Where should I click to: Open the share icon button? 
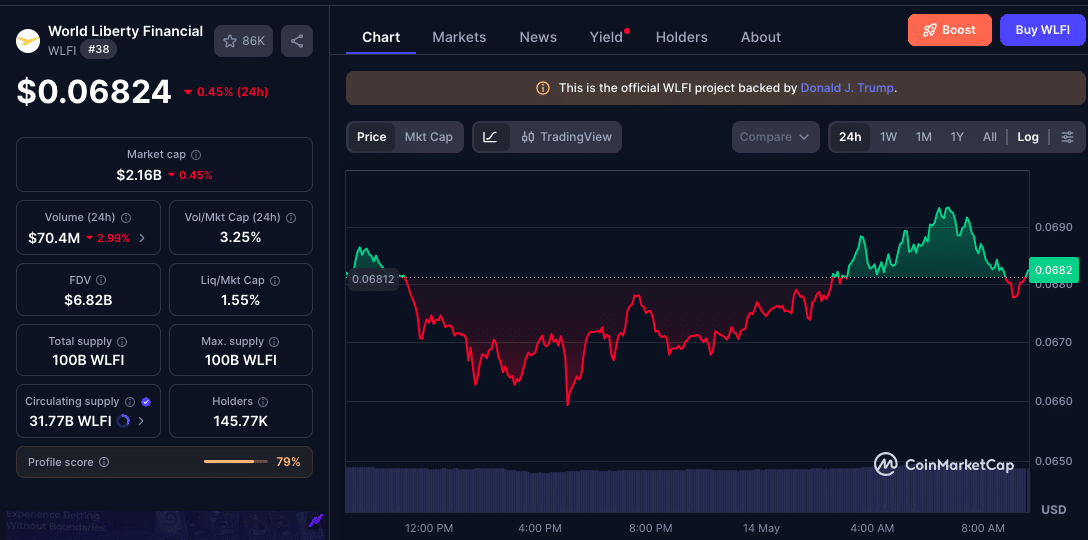pos(297,41)
